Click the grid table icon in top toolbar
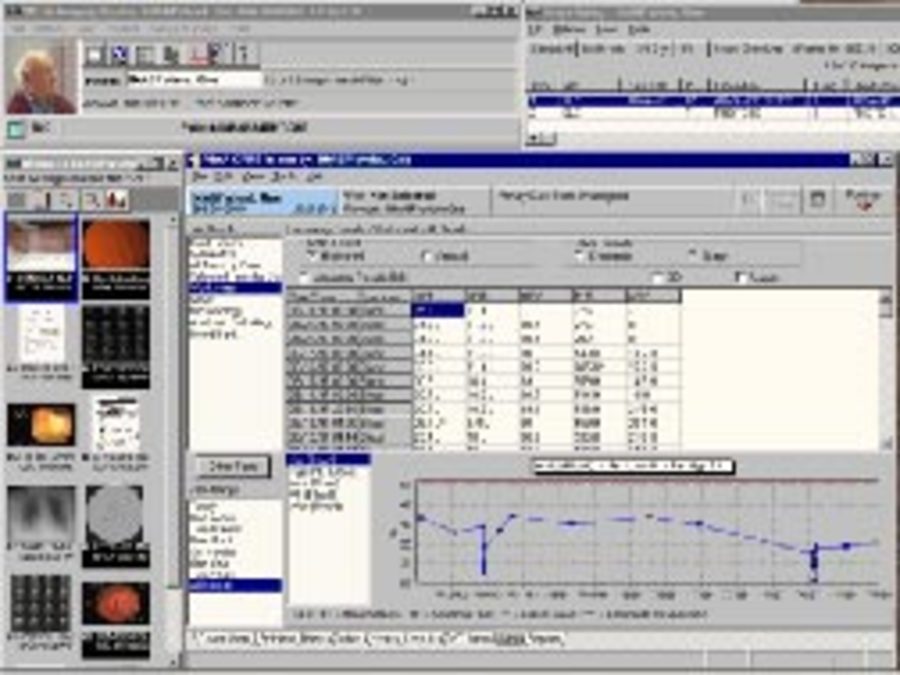900x675 pixels. click(x=144, y=55)
